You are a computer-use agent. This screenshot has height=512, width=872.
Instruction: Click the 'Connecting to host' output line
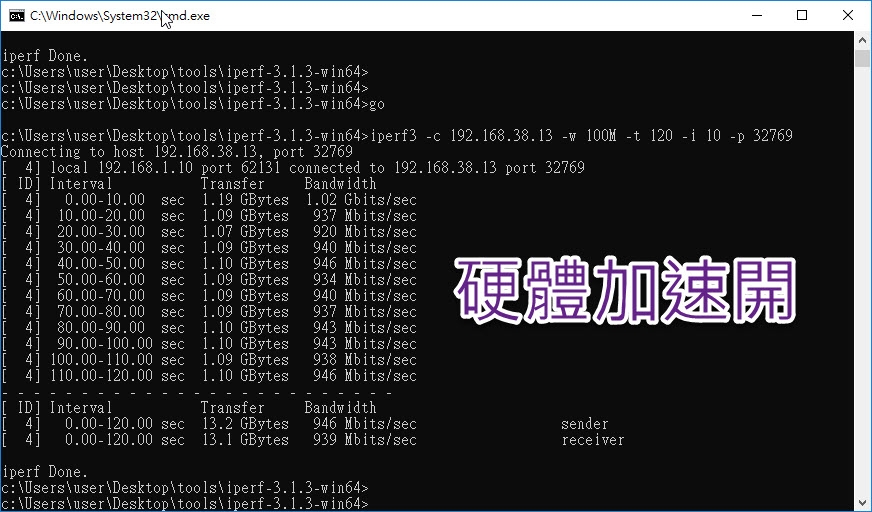[x=177, y=152]
